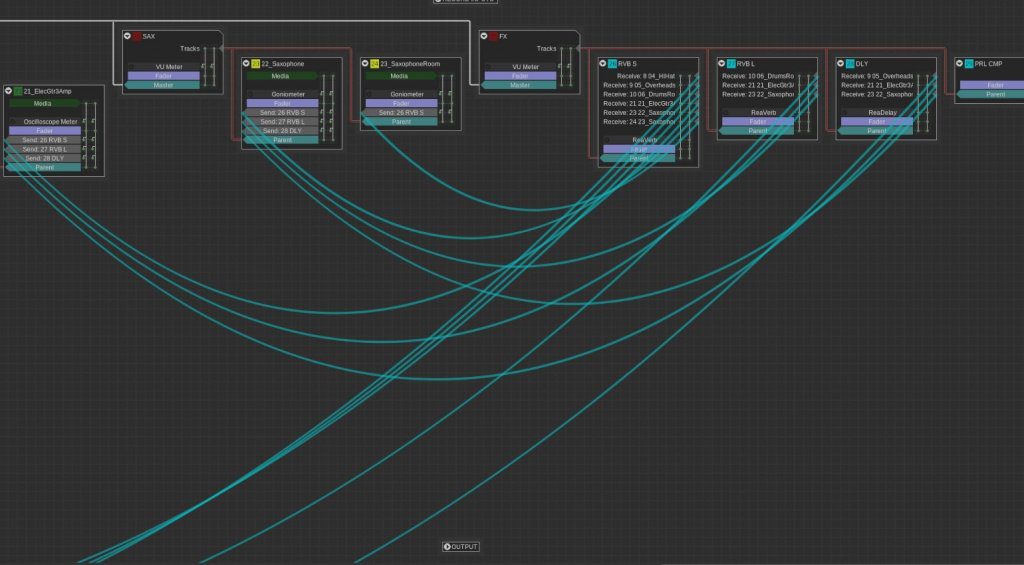Click the OUTPUT node at the bottom

point(461,547)
